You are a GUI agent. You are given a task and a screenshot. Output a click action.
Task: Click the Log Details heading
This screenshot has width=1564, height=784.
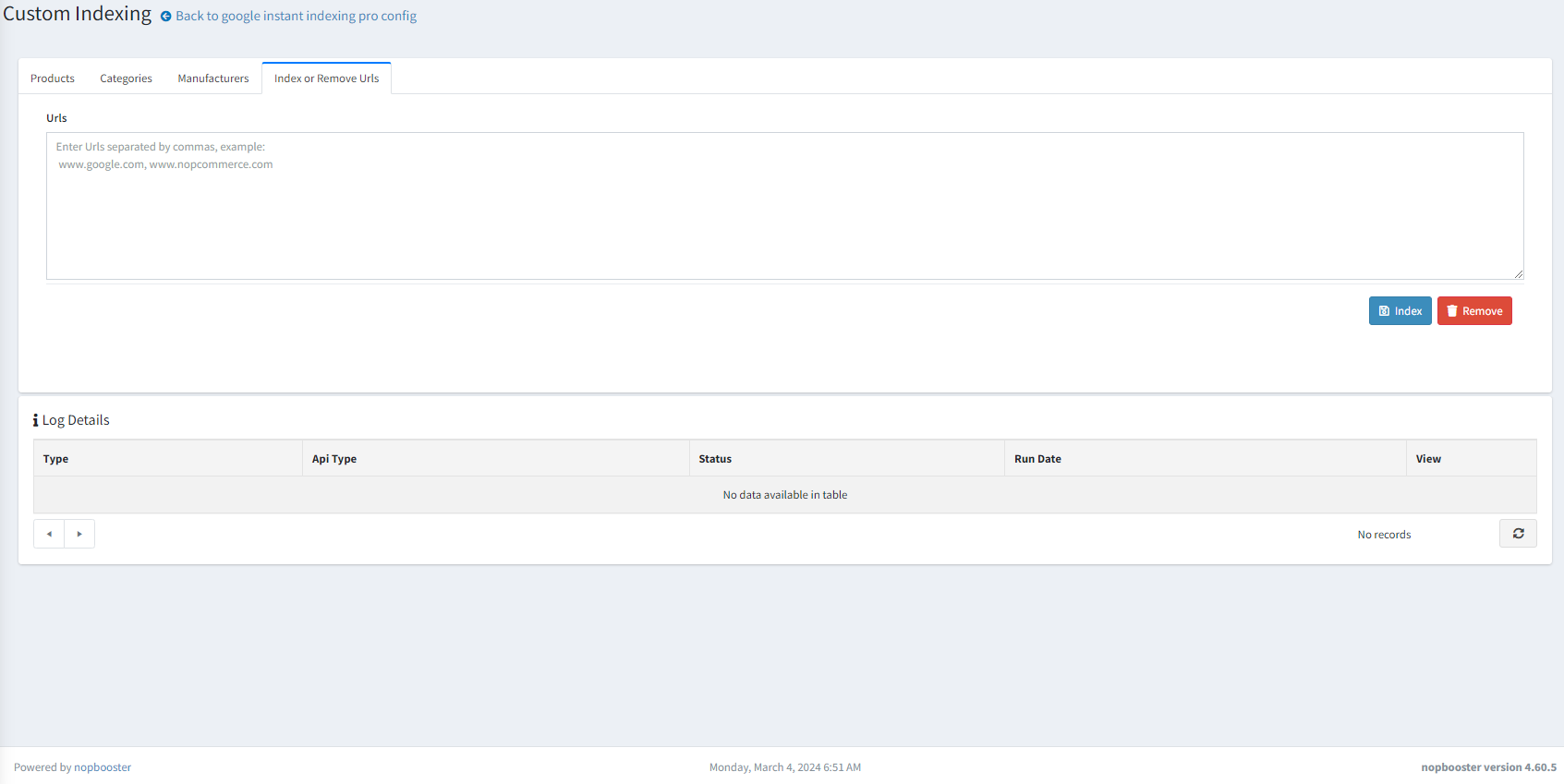coord(76,420)
